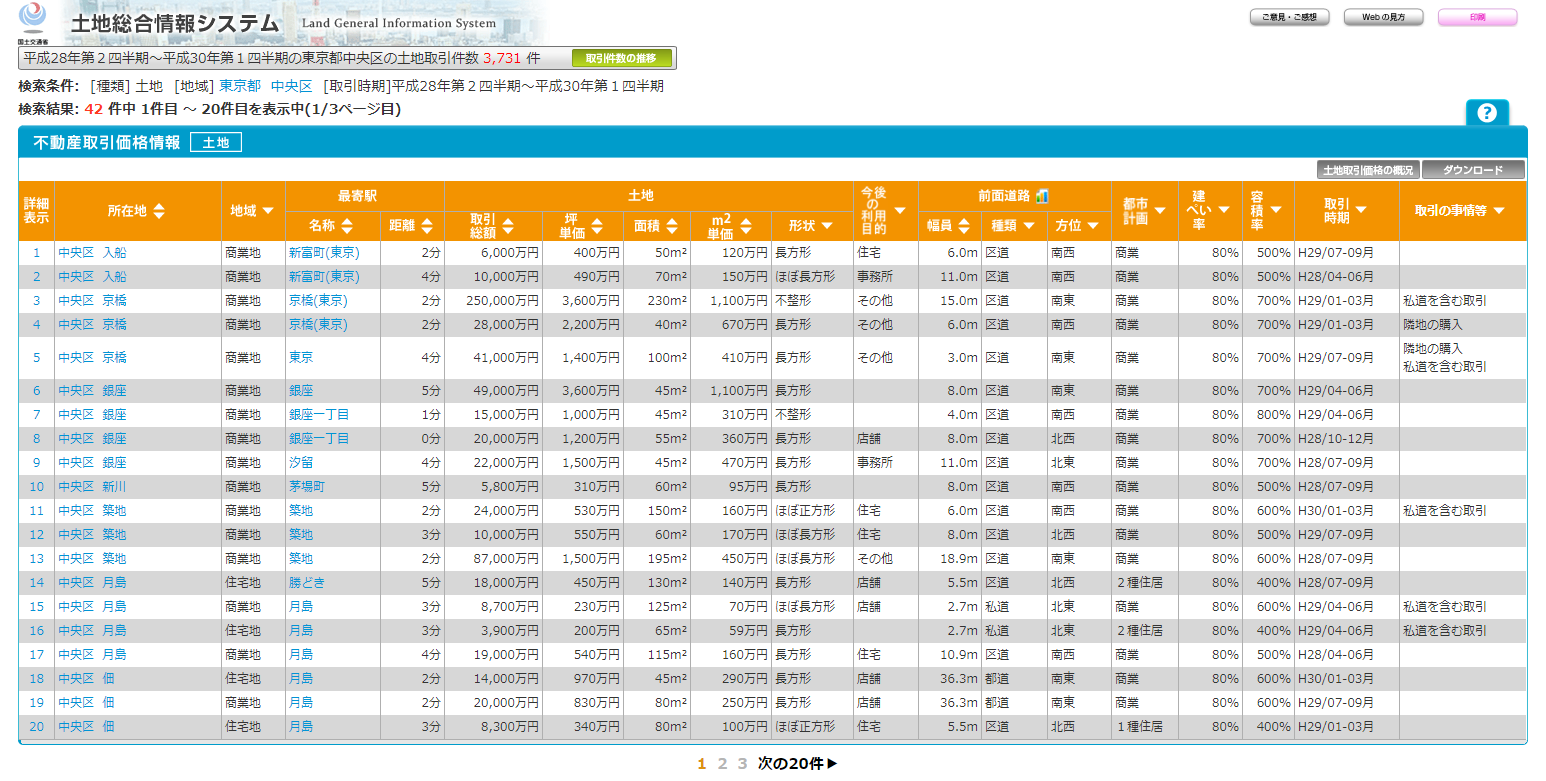The height and width of the screenshot is (781, 1546).
Task: Open the 地域 filter dropdown
Action: click(x=268, y=211)
